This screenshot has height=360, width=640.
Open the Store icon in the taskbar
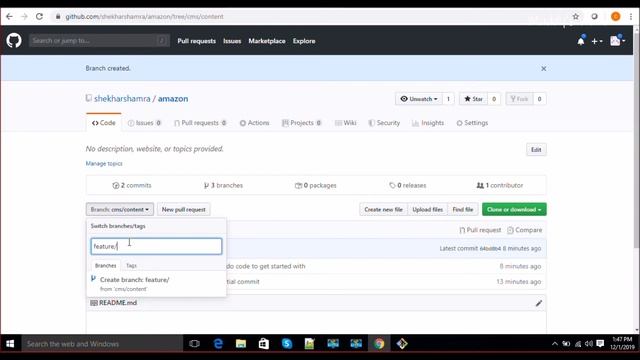pyautogui.click(x=264, y=344)
